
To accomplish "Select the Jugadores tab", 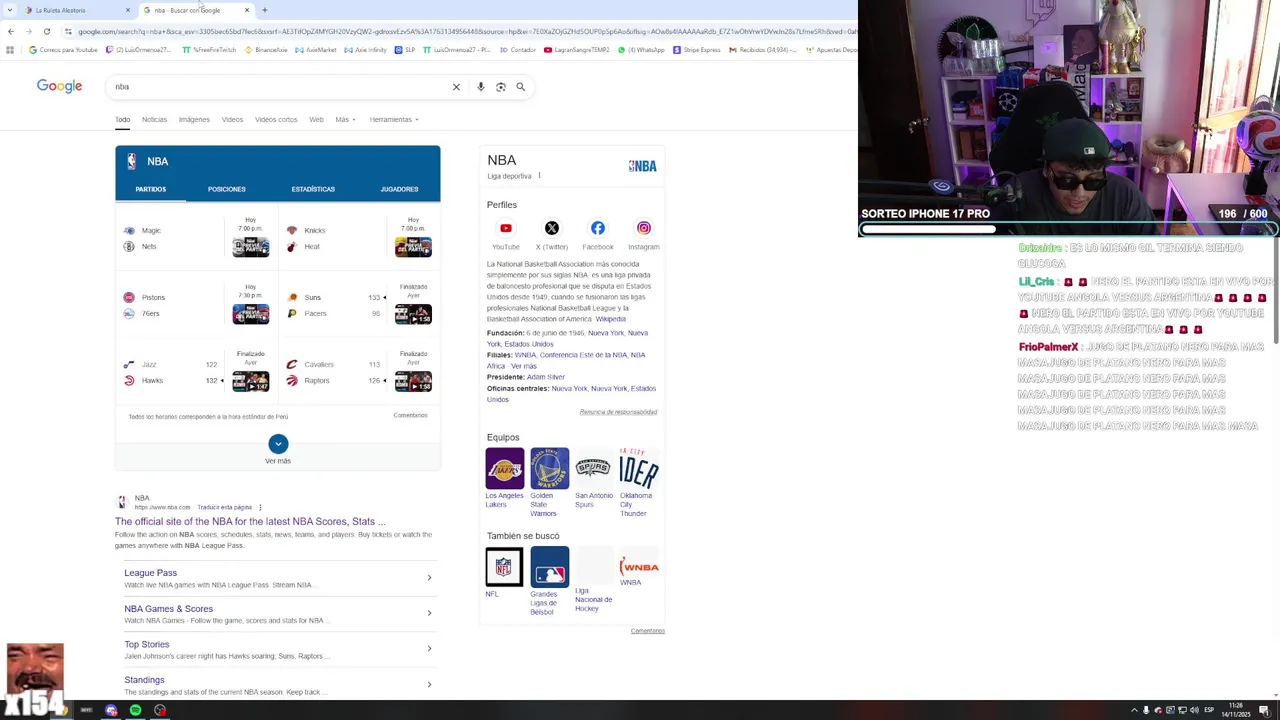I will coord(399,189).
